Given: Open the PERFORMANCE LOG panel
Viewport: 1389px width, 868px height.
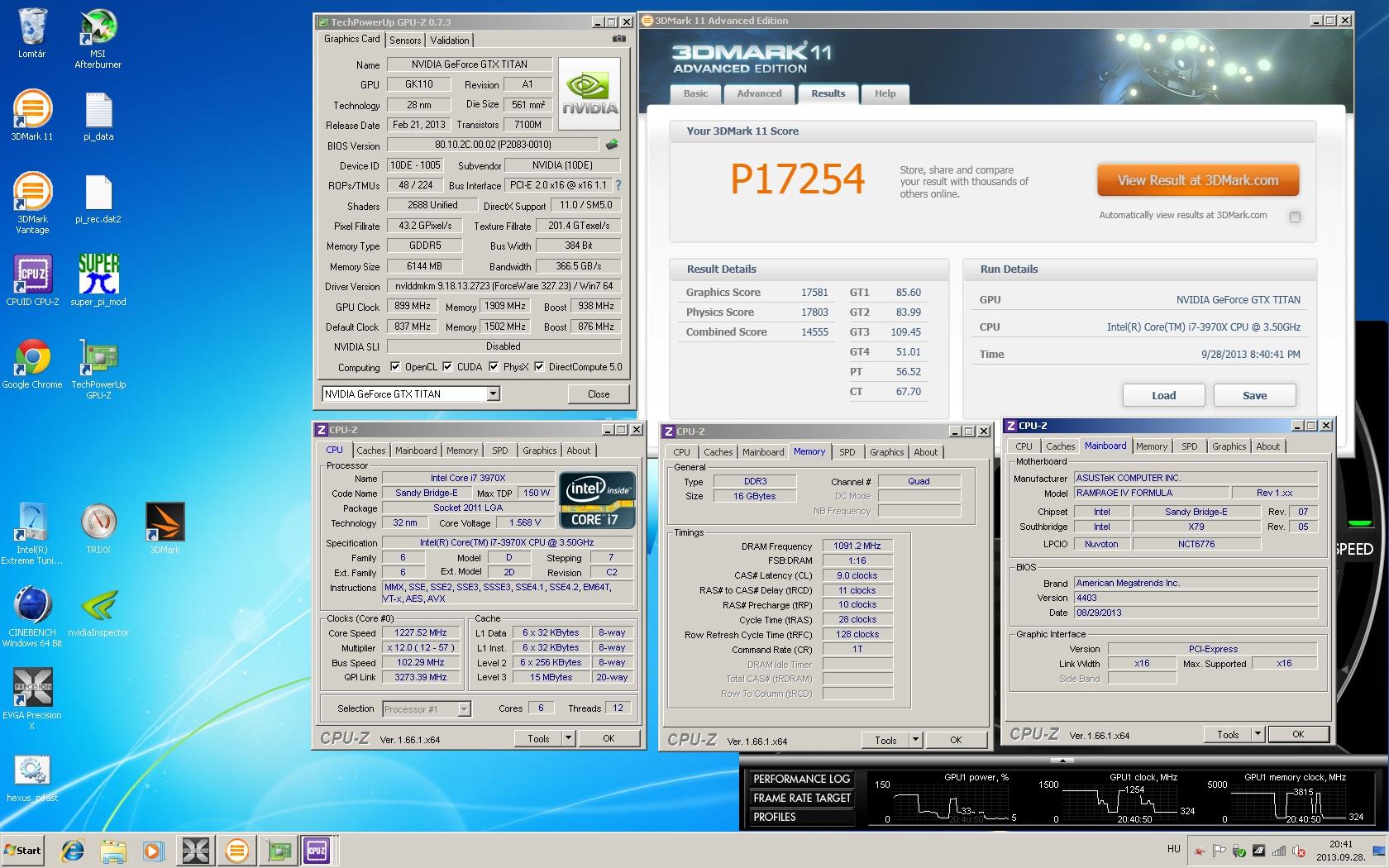Looking at the screenshot, I should click(801, 779).
